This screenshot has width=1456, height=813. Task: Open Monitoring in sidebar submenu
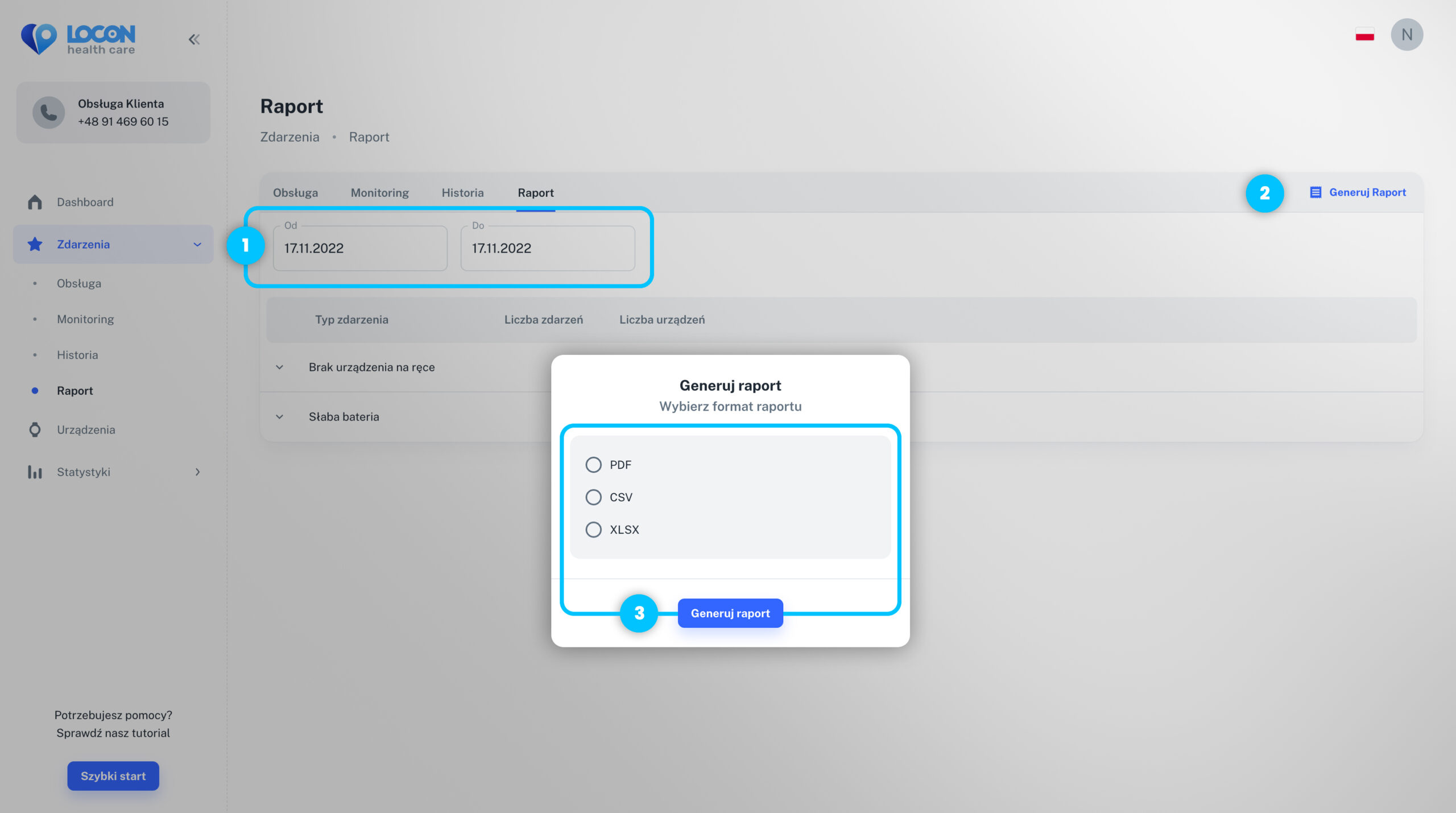point(85,319)
